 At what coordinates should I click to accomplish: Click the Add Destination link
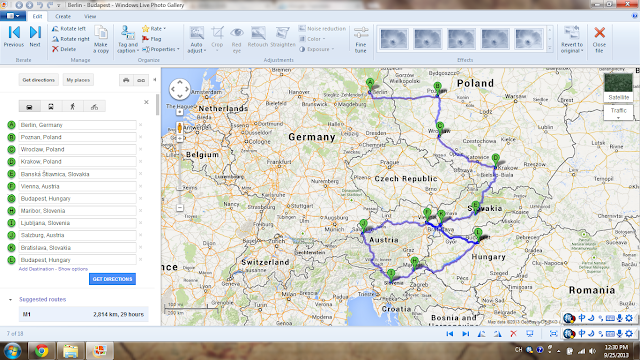tap(36, 269)
